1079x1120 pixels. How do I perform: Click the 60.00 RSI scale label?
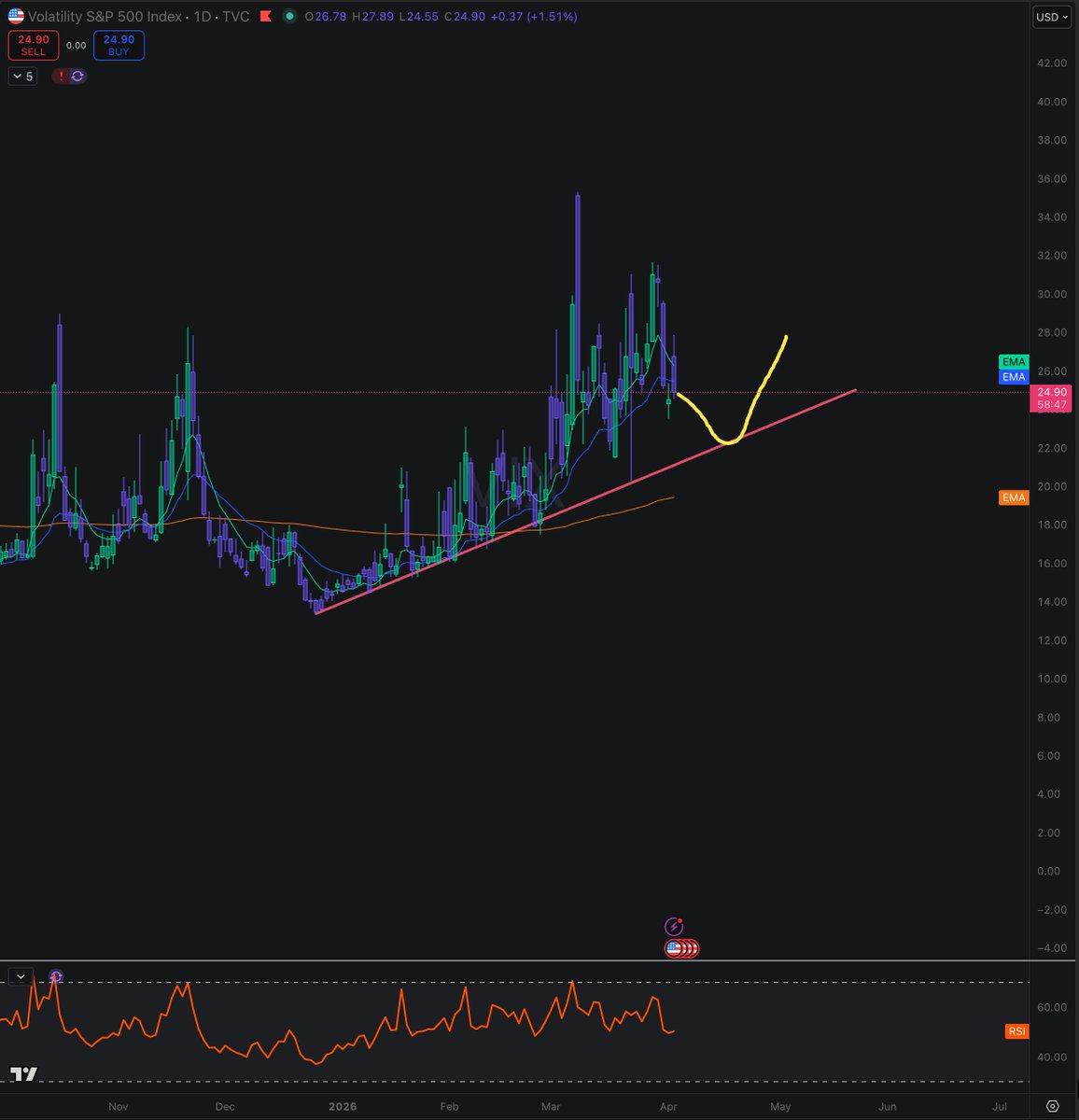pyautogui.click(x=1051, y=1007)
